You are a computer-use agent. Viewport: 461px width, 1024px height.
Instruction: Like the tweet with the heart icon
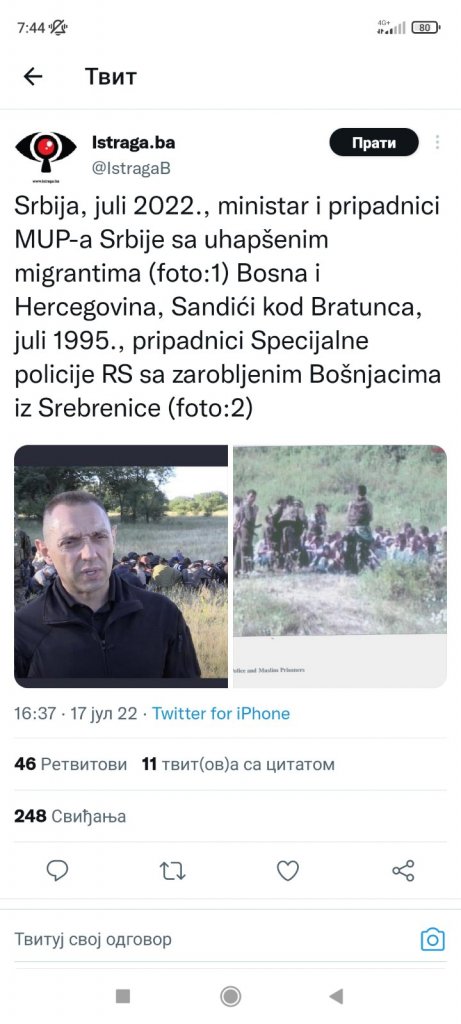click(288, 871)
